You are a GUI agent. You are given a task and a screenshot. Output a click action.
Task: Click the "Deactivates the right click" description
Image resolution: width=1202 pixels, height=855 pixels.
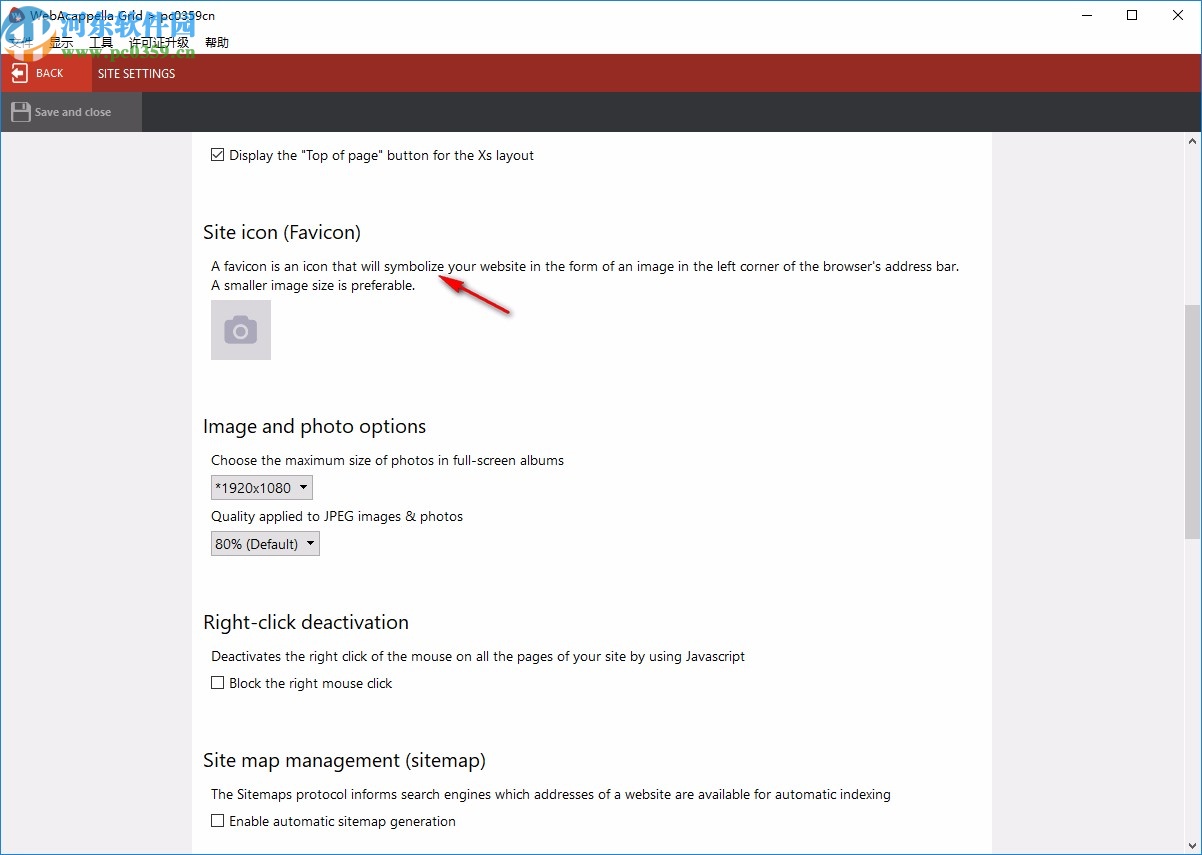478,656
